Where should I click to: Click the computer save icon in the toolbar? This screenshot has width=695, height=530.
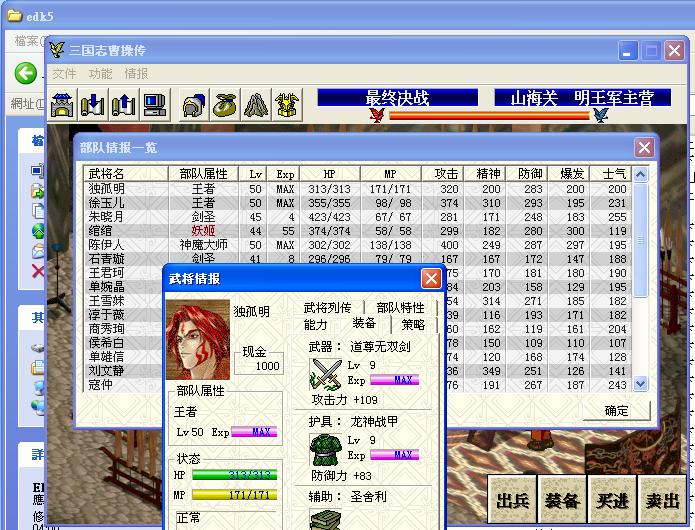click(x=154, y=104)
